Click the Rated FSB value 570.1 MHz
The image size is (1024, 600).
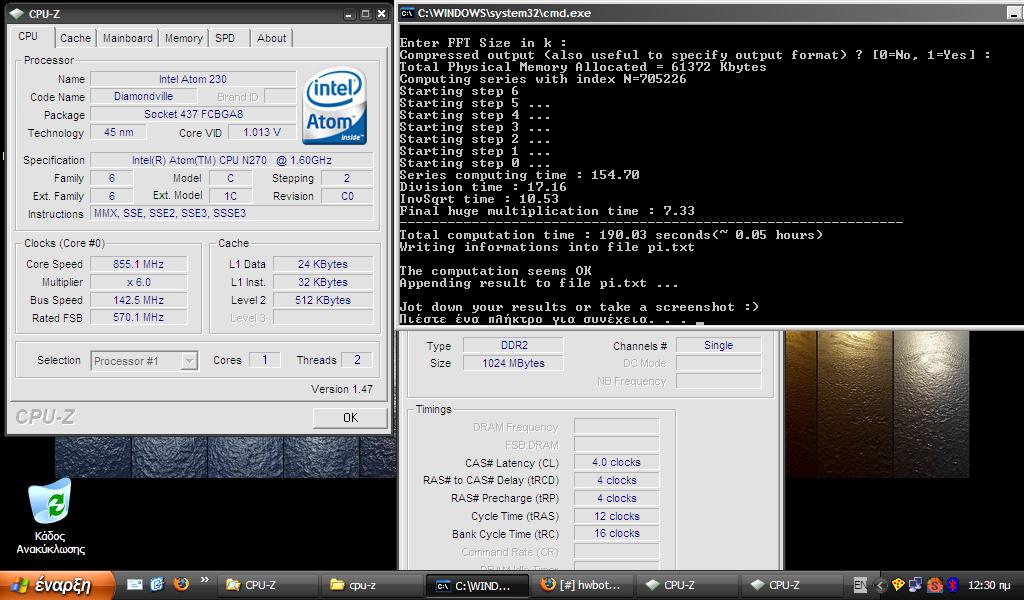pos(138,317)
